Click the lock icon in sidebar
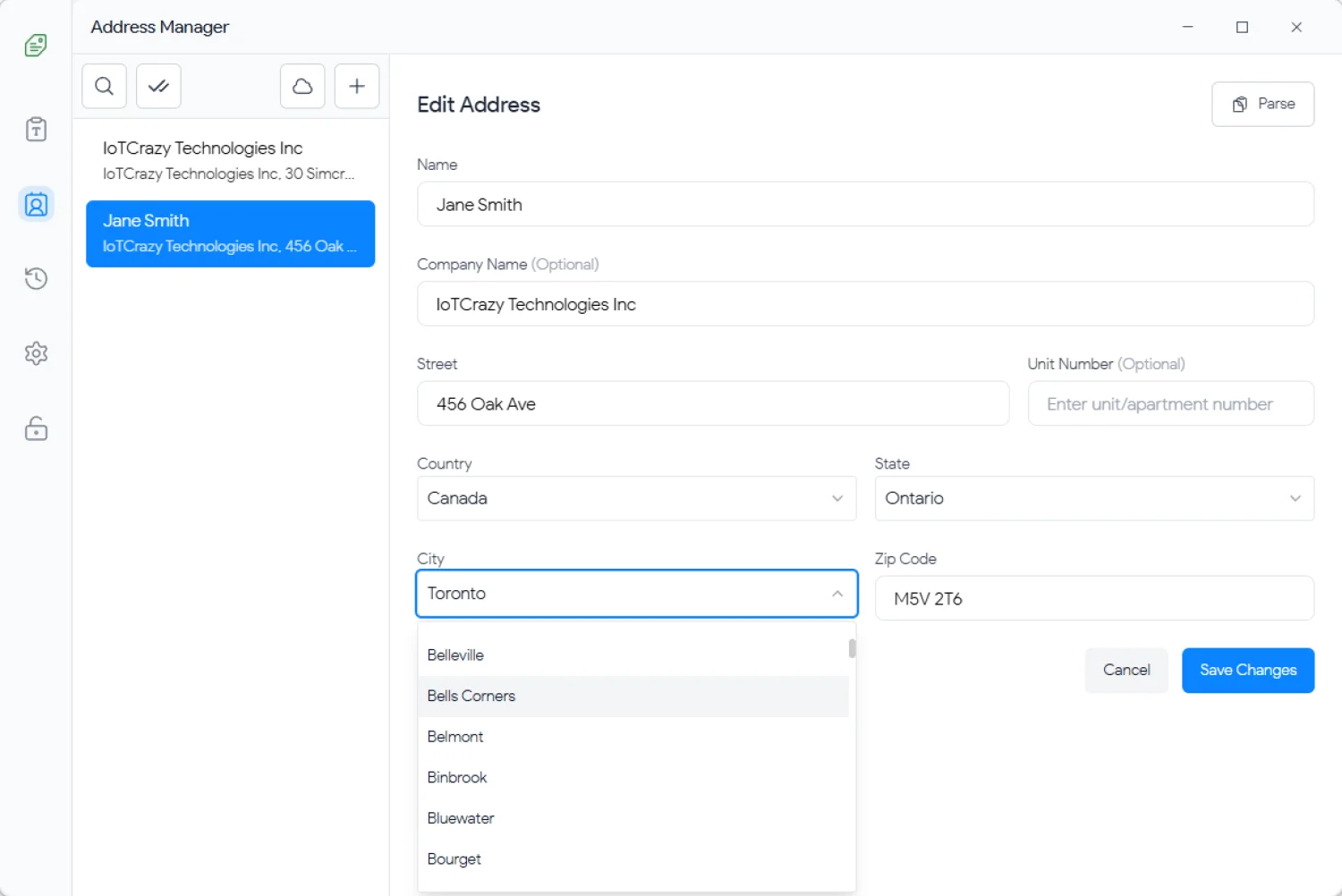Viewport: 1342px width, 896px height. pyautogui.click(x=36, y=428)
